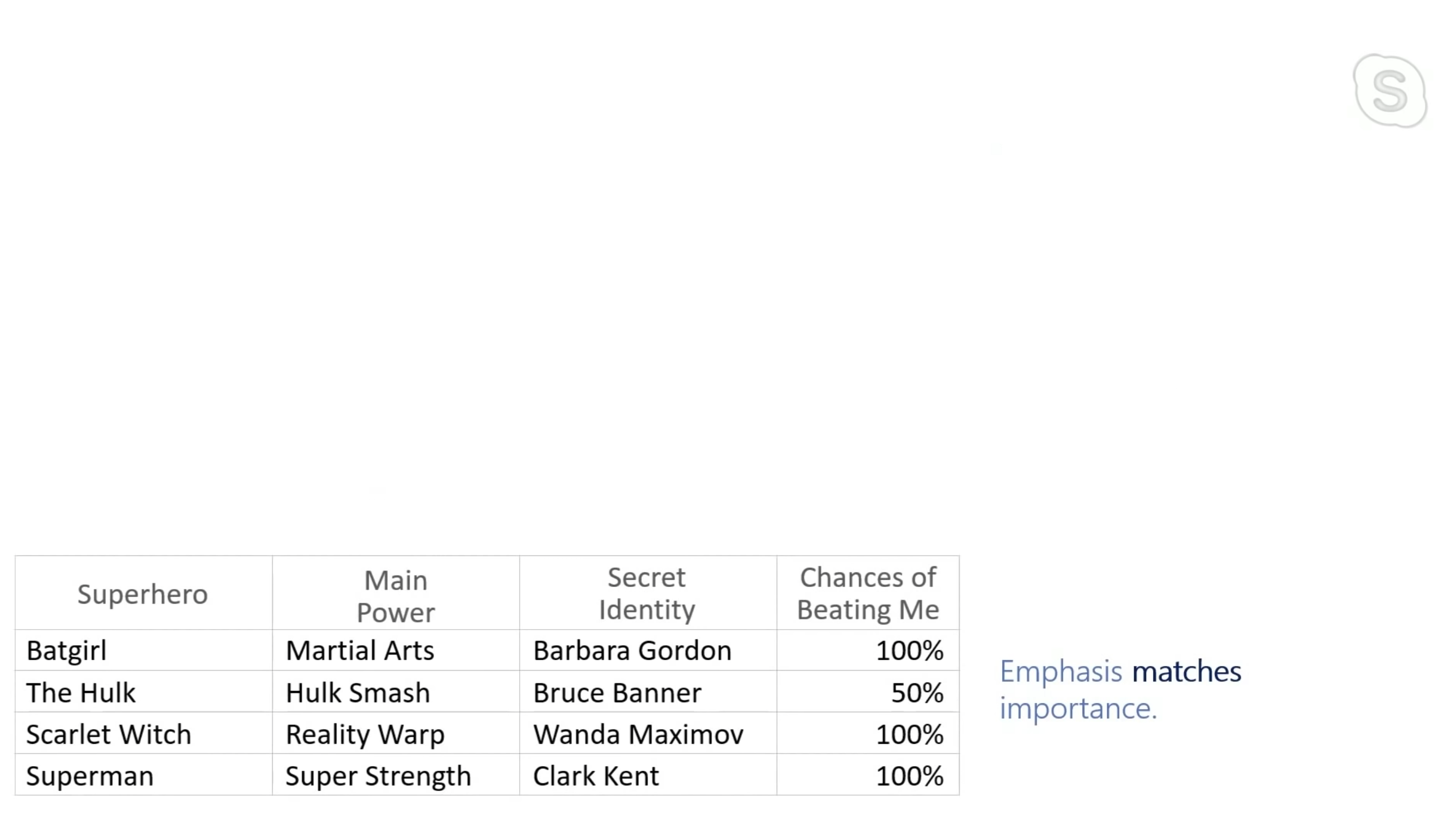
Task: Click the Wanda Maximov cell
Action: click(638, 734)
